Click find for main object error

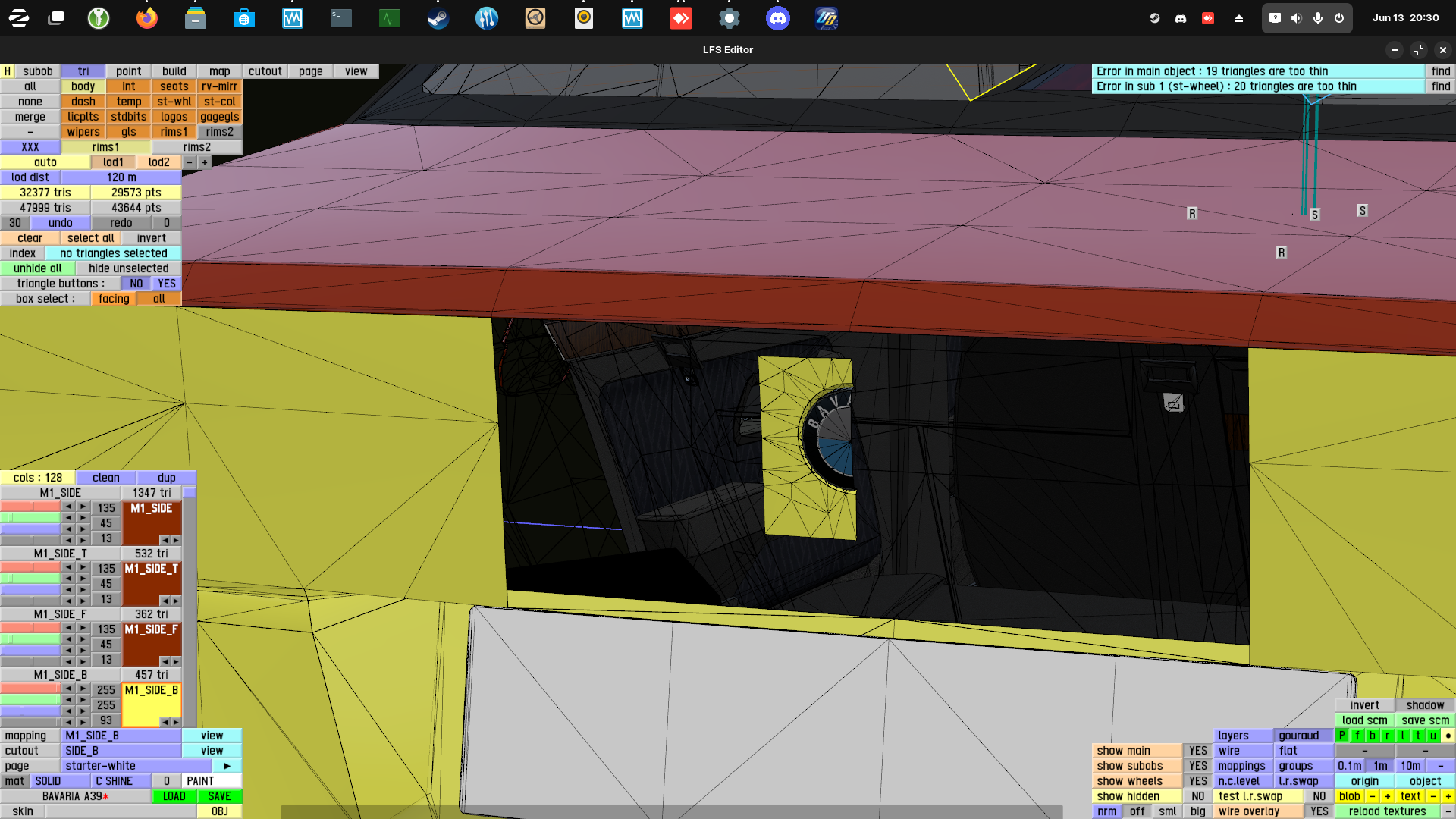[x=1440, y=71]
